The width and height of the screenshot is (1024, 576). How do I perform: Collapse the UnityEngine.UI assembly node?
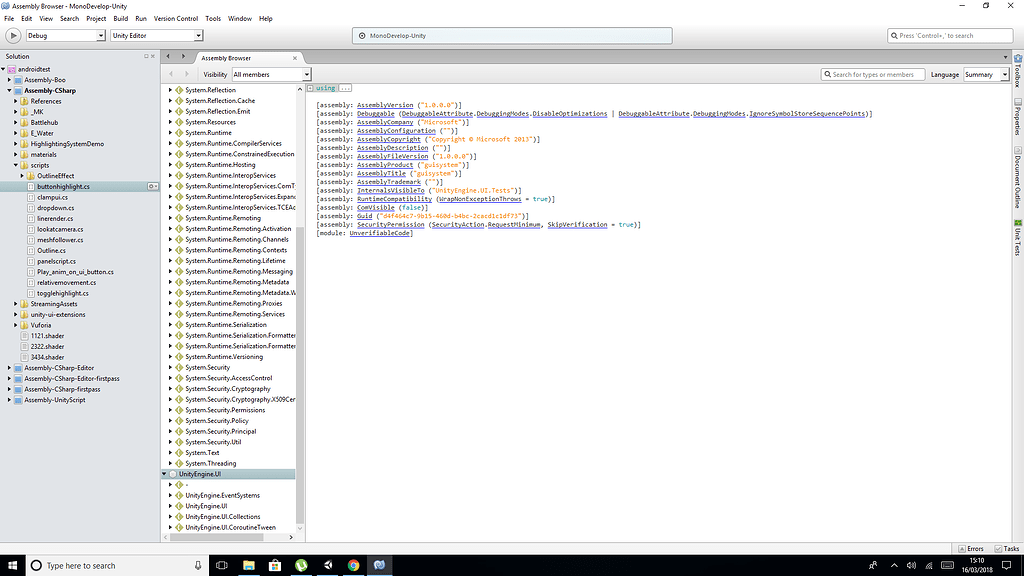pyautogui.click(x=165, y=474)
